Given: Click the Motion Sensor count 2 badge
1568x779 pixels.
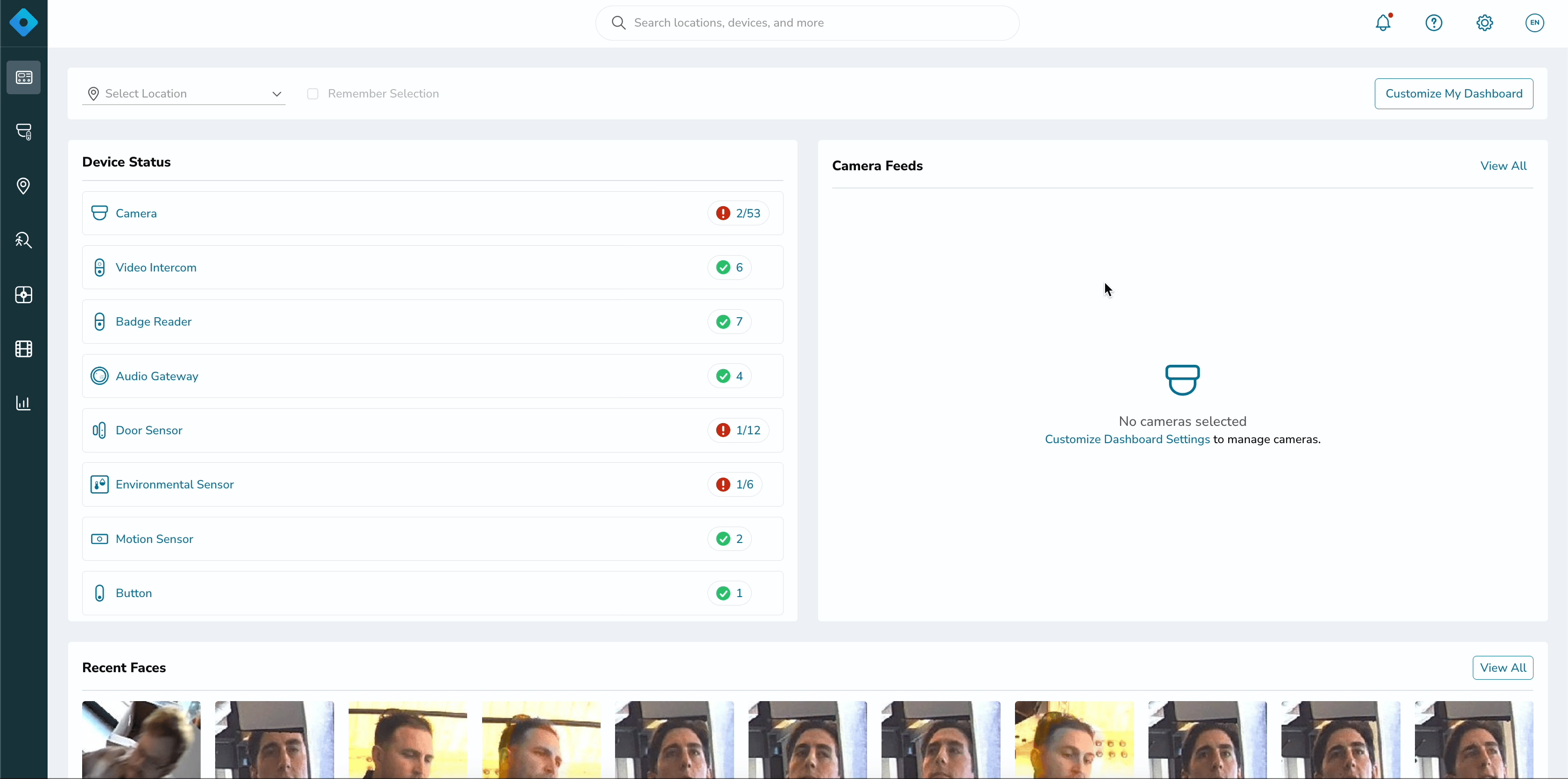Looking at the screenshot, I should point(729,539).
